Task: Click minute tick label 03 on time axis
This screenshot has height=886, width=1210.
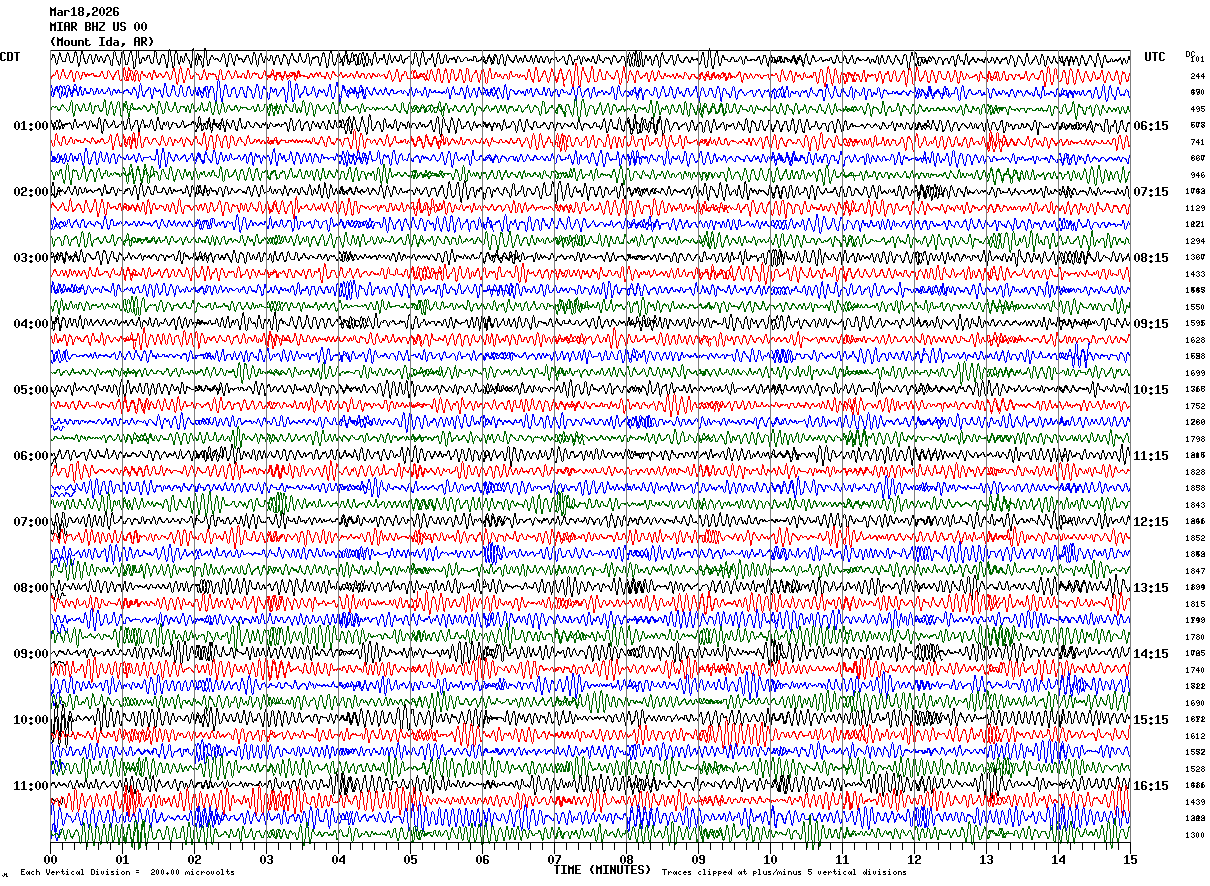Action: point(266,860)
